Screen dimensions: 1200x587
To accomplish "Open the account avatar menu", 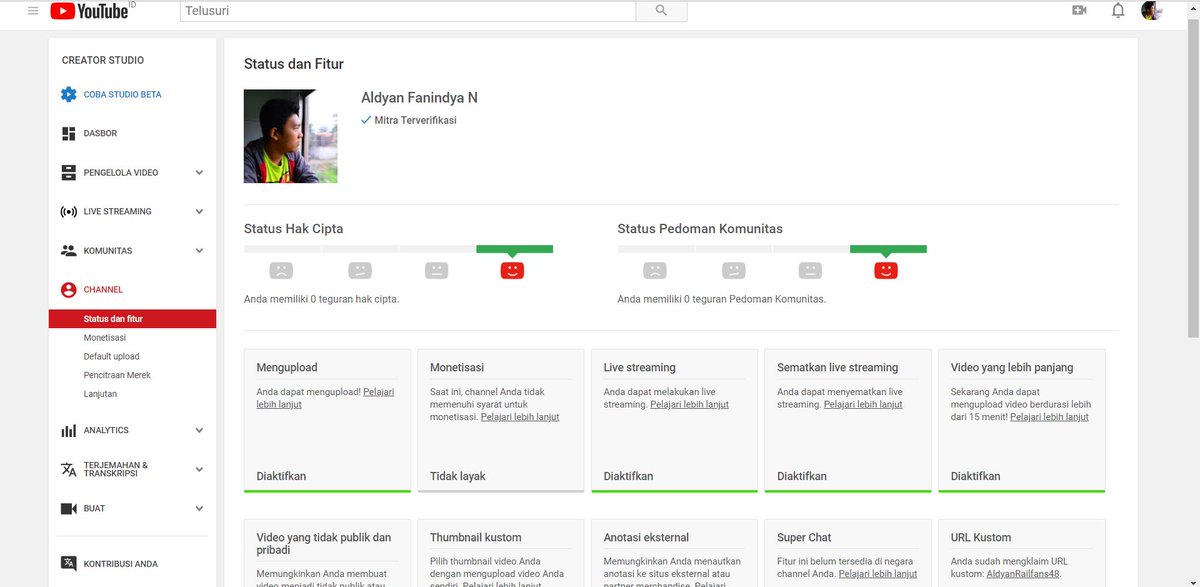I will click(x=1151, y=11).
